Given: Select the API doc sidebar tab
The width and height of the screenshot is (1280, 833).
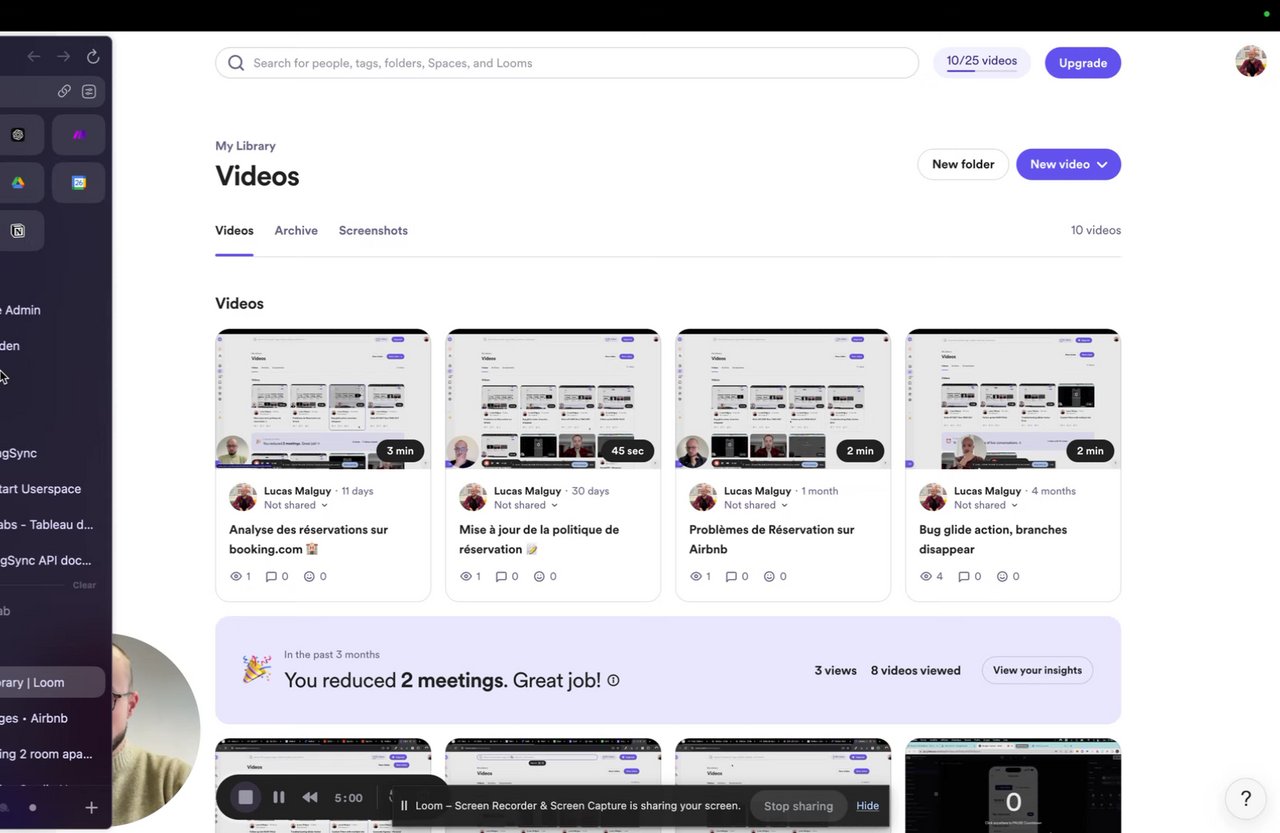Looking at the screenshot, I should (52, 561).
